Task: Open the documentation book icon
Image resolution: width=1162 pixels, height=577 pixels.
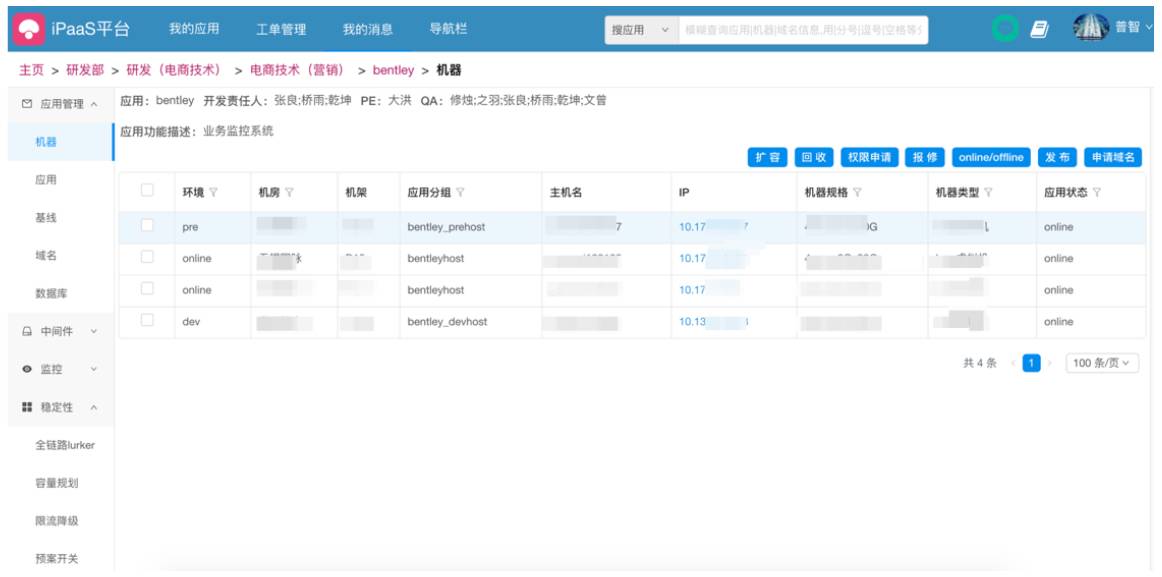Action: pyautogui.click(x=1039, y=30)
